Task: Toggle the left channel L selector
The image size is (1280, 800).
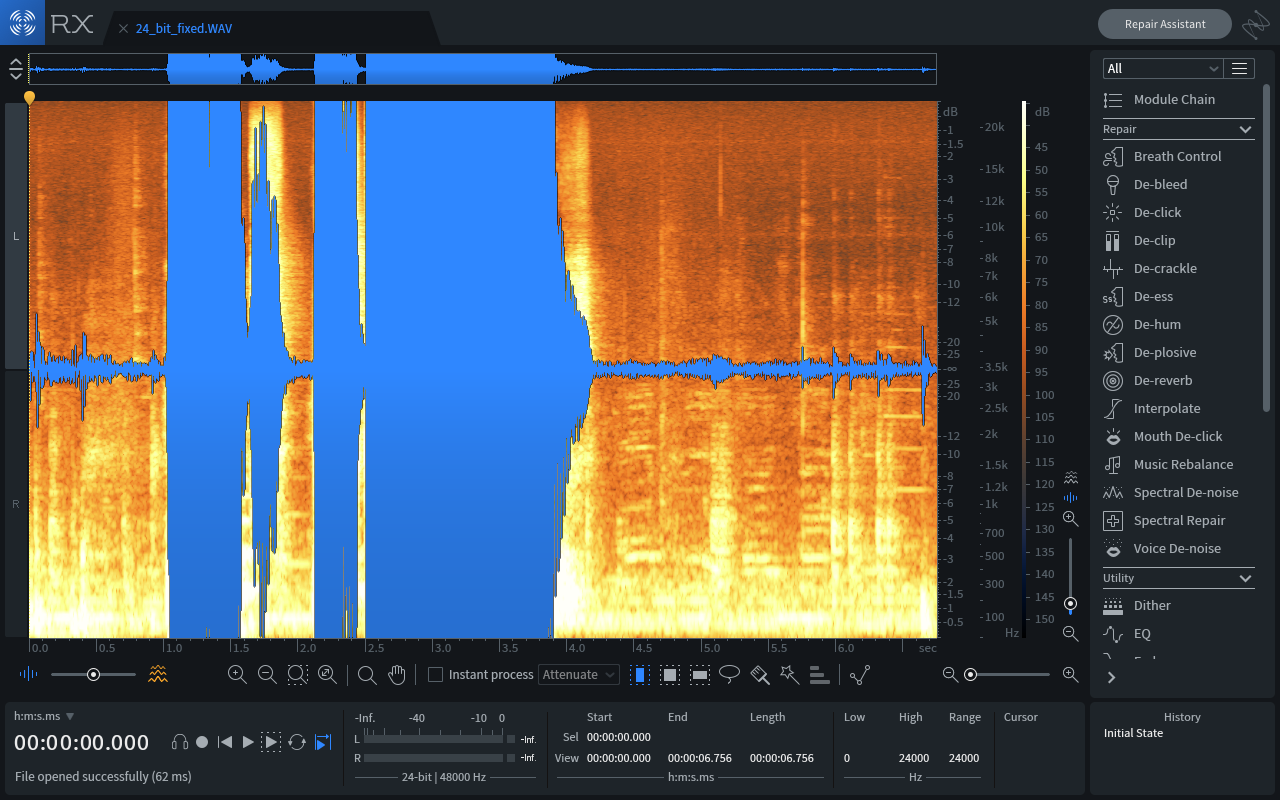Action: (16, 236)
